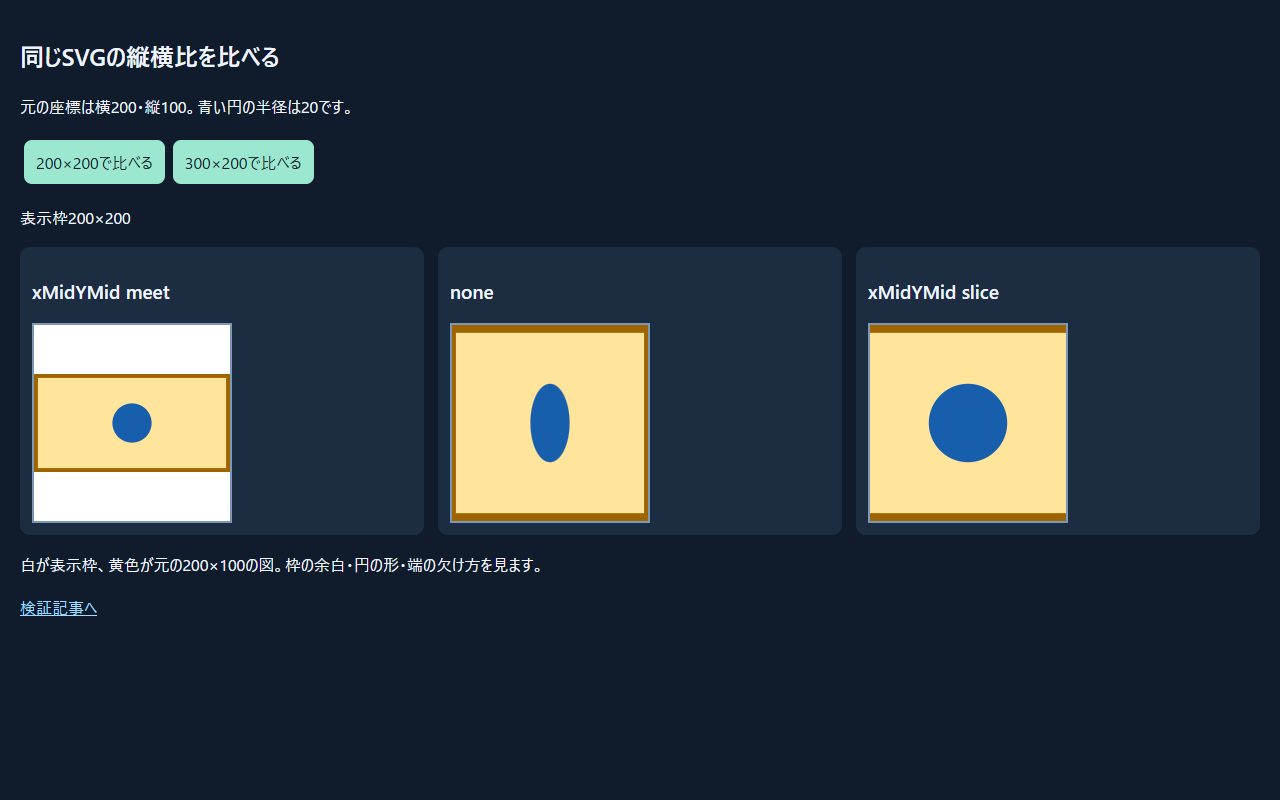Click the none card title
Screen dimensions: 1280x800
click(x=472, y=292)
